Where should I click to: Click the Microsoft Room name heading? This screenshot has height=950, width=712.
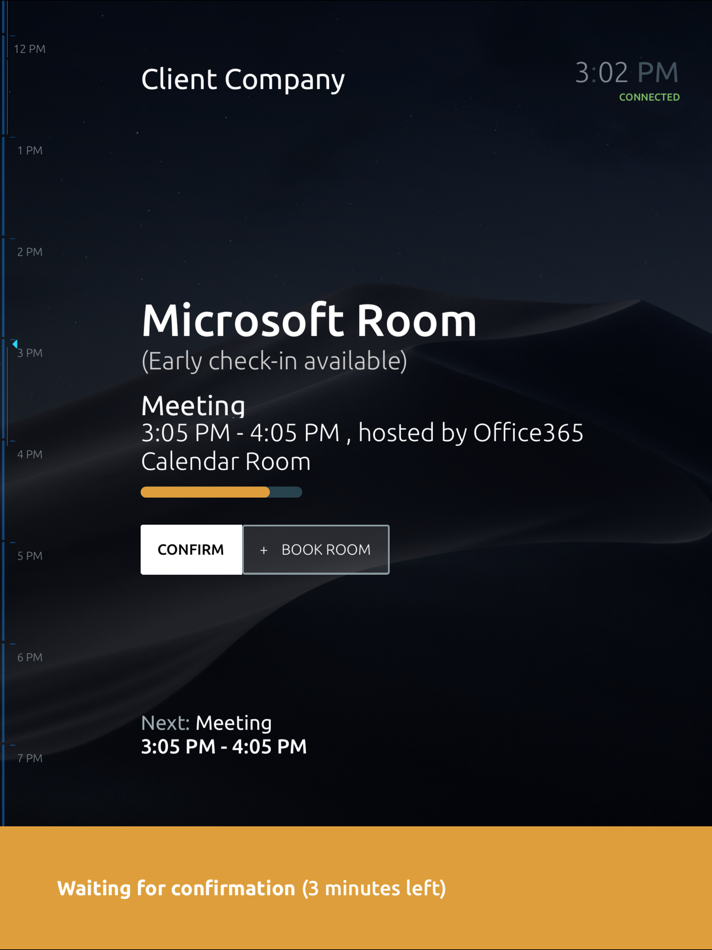click(x=309, y=321)
